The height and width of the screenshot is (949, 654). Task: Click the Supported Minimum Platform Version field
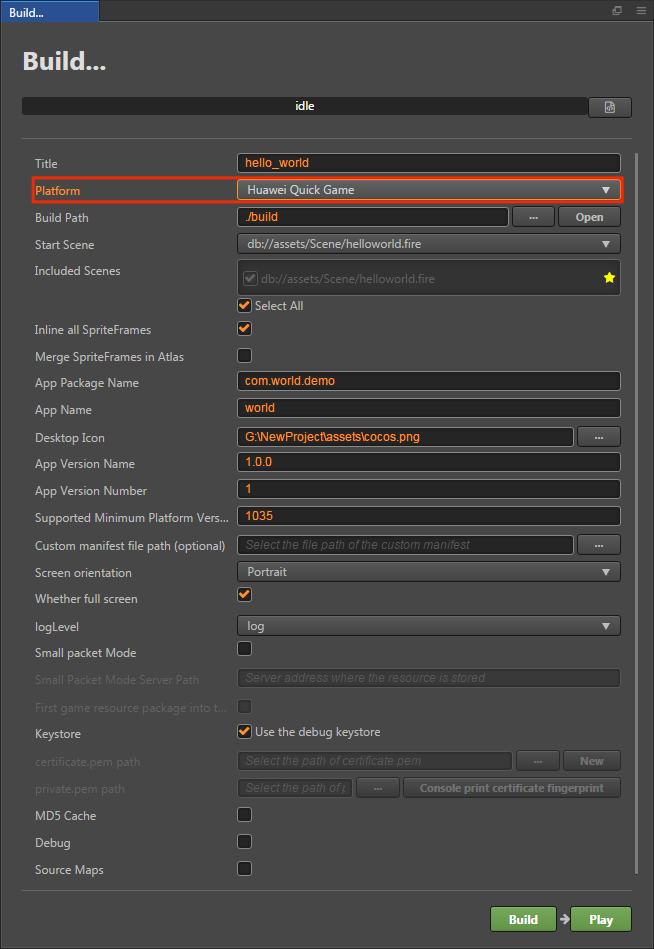[x=429, y=516]
